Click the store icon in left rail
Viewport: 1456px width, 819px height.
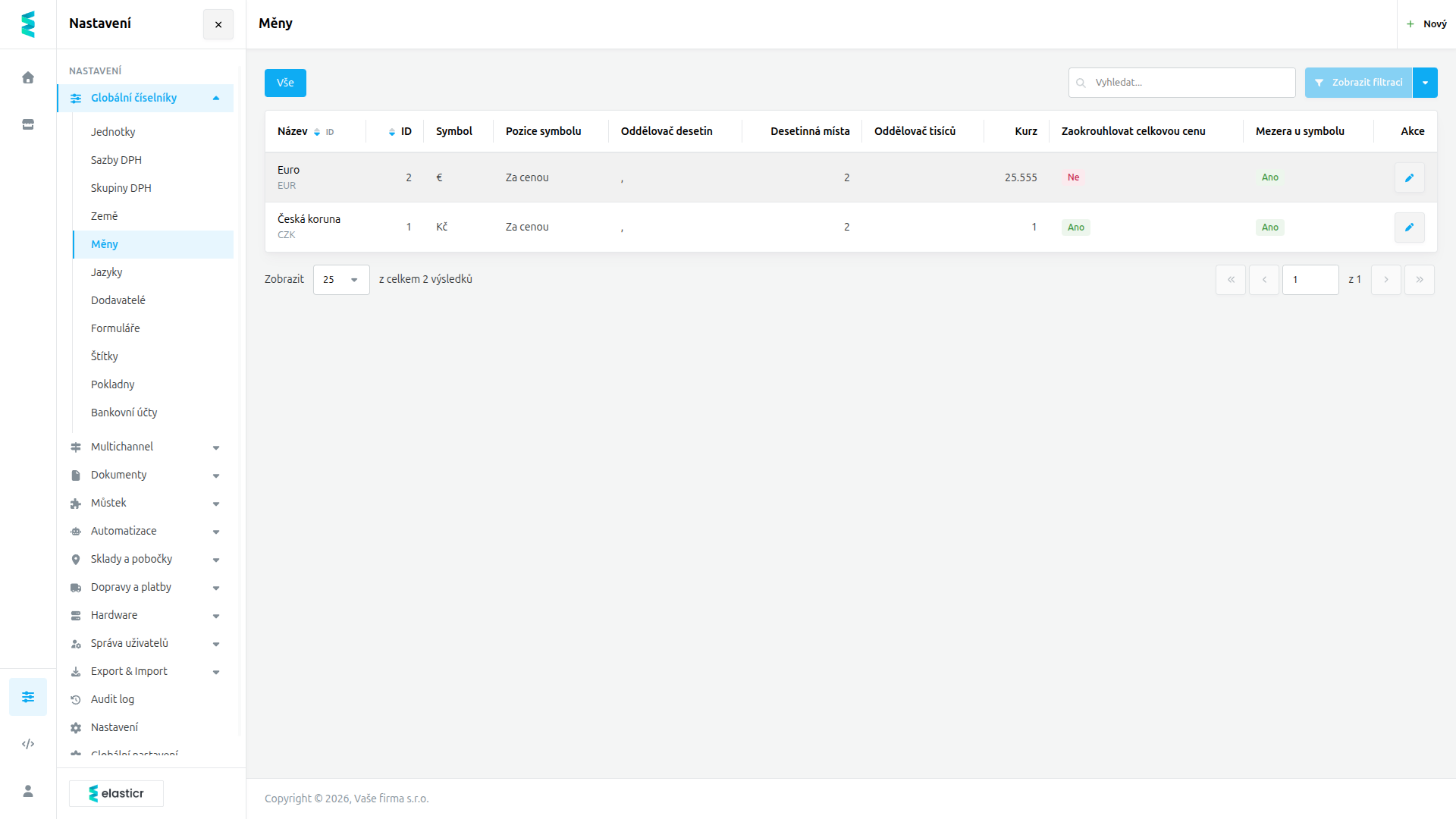[28, 124]
